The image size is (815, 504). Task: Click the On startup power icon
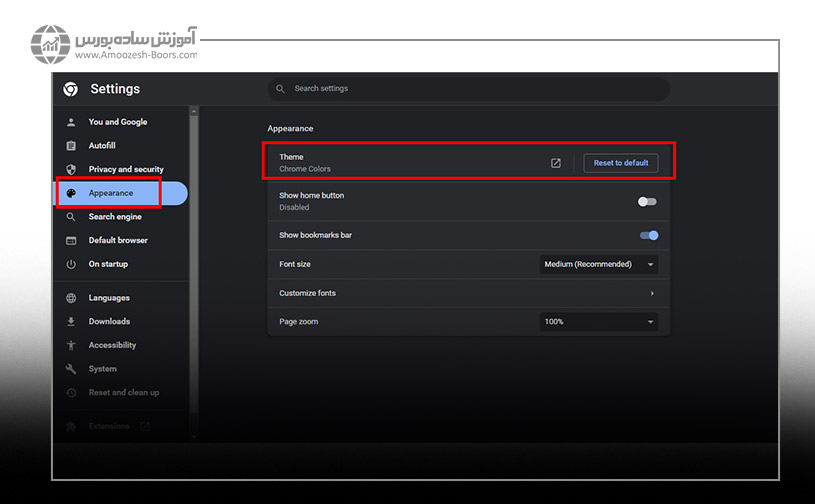pyautogui.click(x=71, y=264)
